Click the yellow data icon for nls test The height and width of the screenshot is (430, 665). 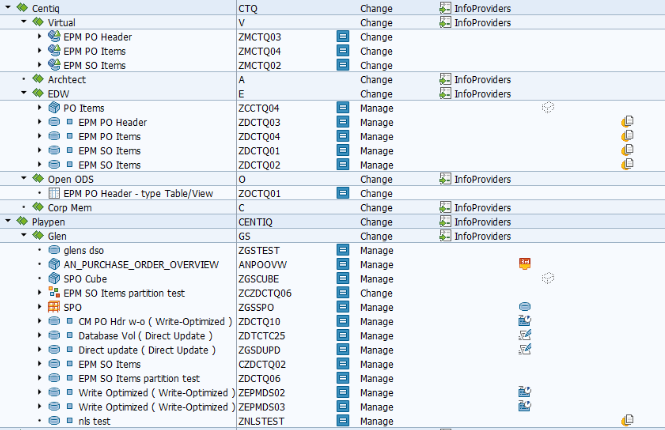628,421
